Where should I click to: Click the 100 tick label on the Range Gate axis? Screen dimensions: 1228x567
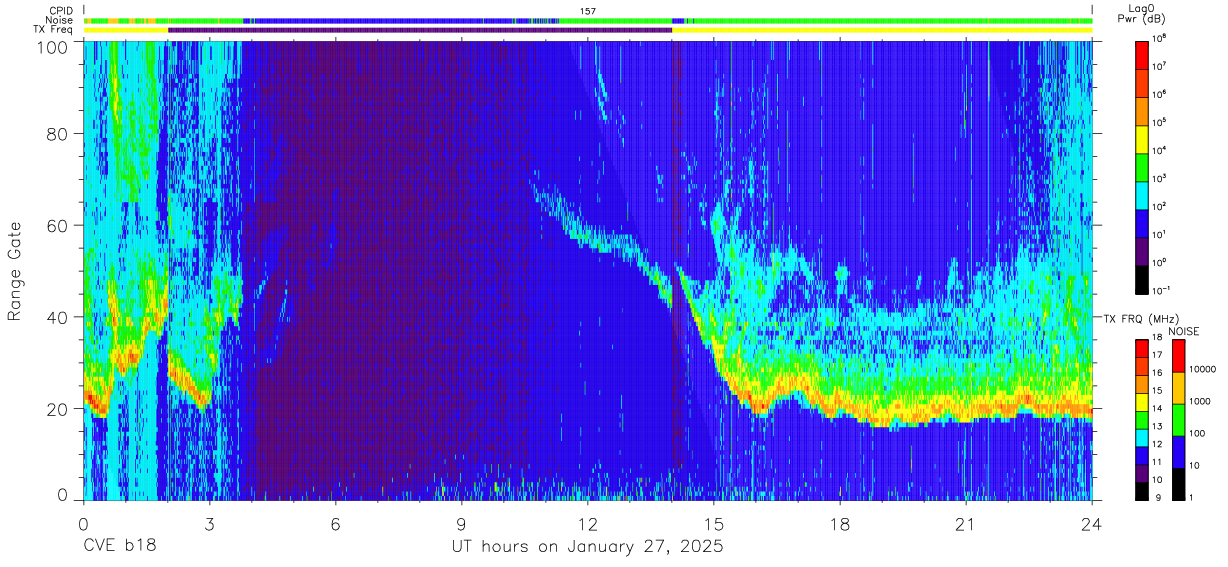54,47
